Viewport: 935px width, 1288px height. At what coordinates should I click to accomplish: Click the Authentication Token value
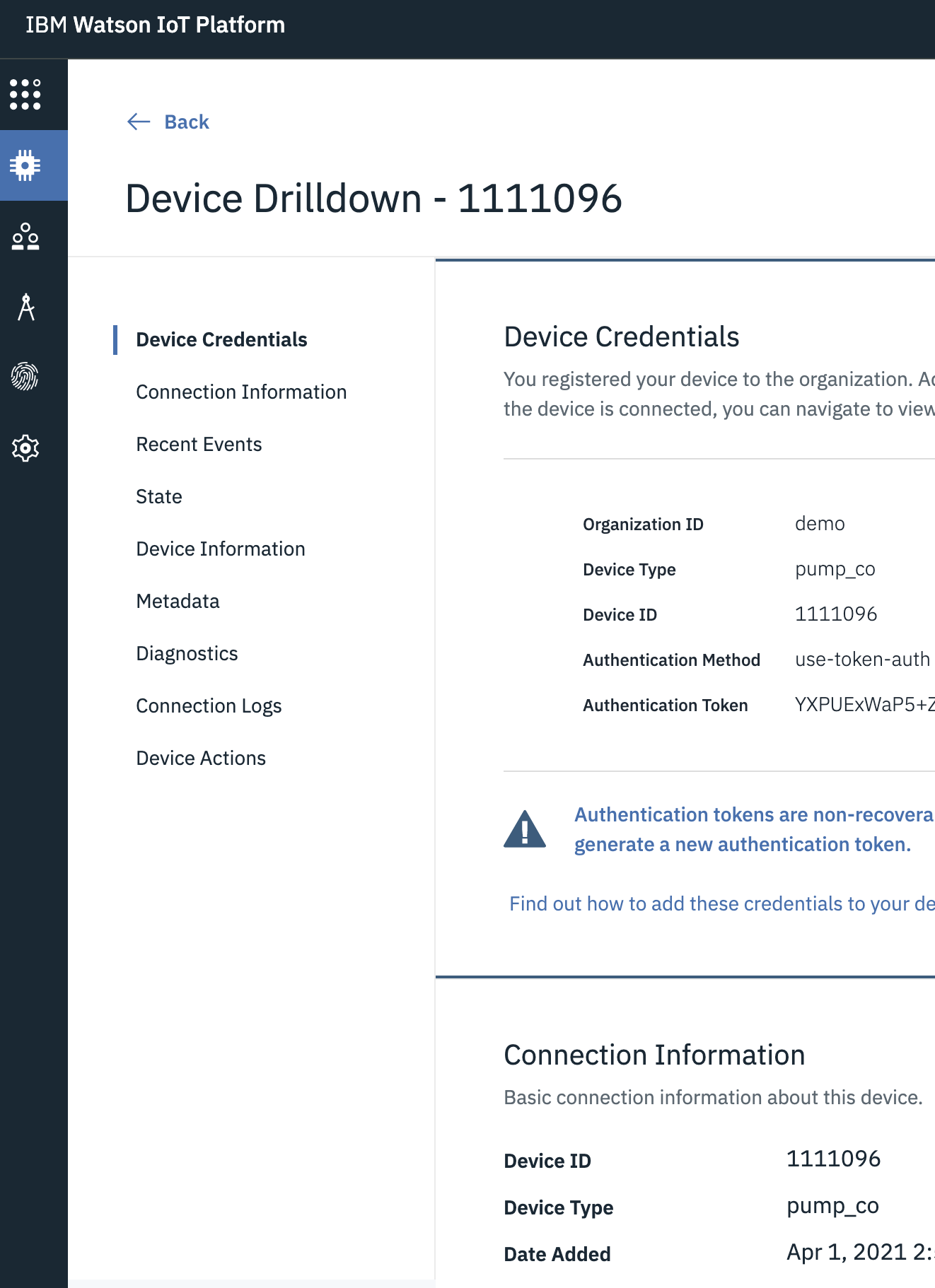tap(864, 704)
